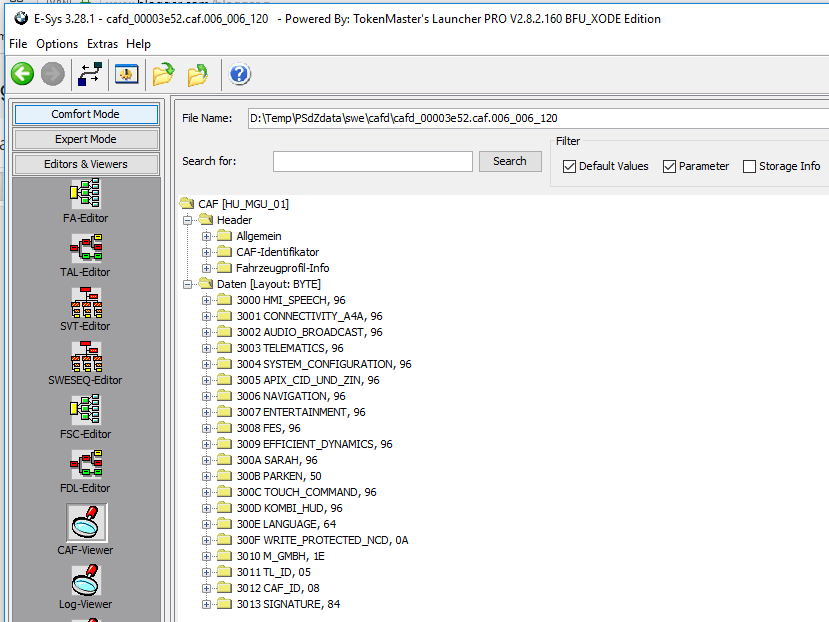The height and width of the screenshot is (622, 829).
Task: Open the FDL-Editor icon
Action: [85, 463]
